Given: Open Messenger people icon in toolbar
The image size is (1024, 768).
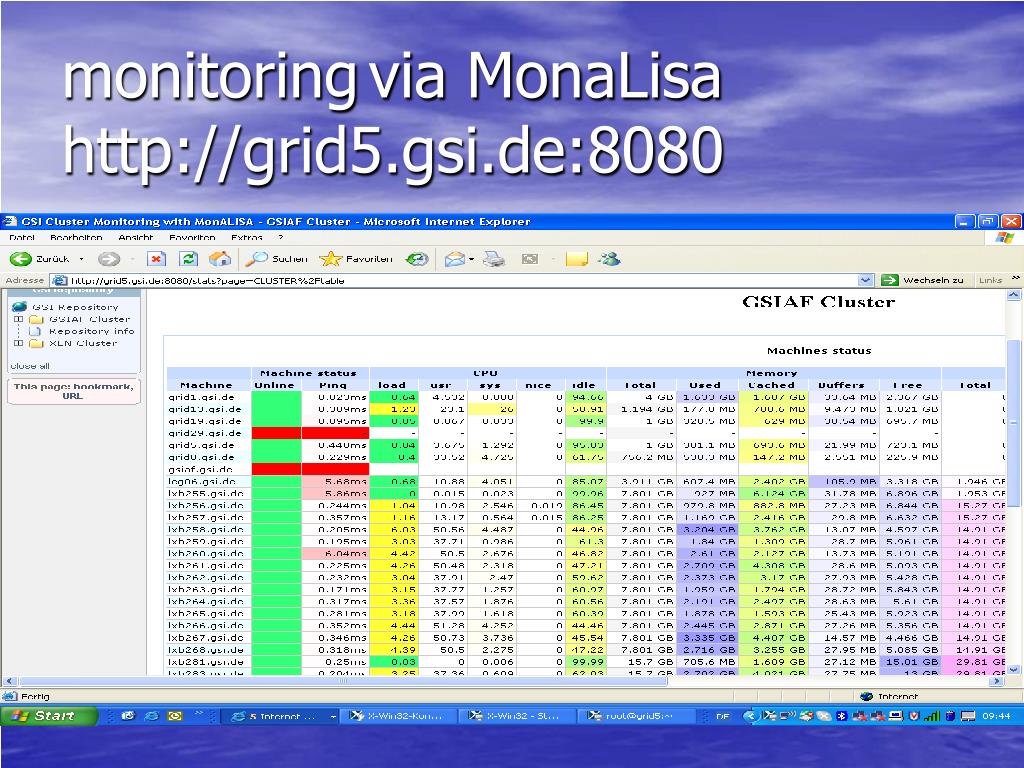Looking at the screenshot, I should [609, 259].
